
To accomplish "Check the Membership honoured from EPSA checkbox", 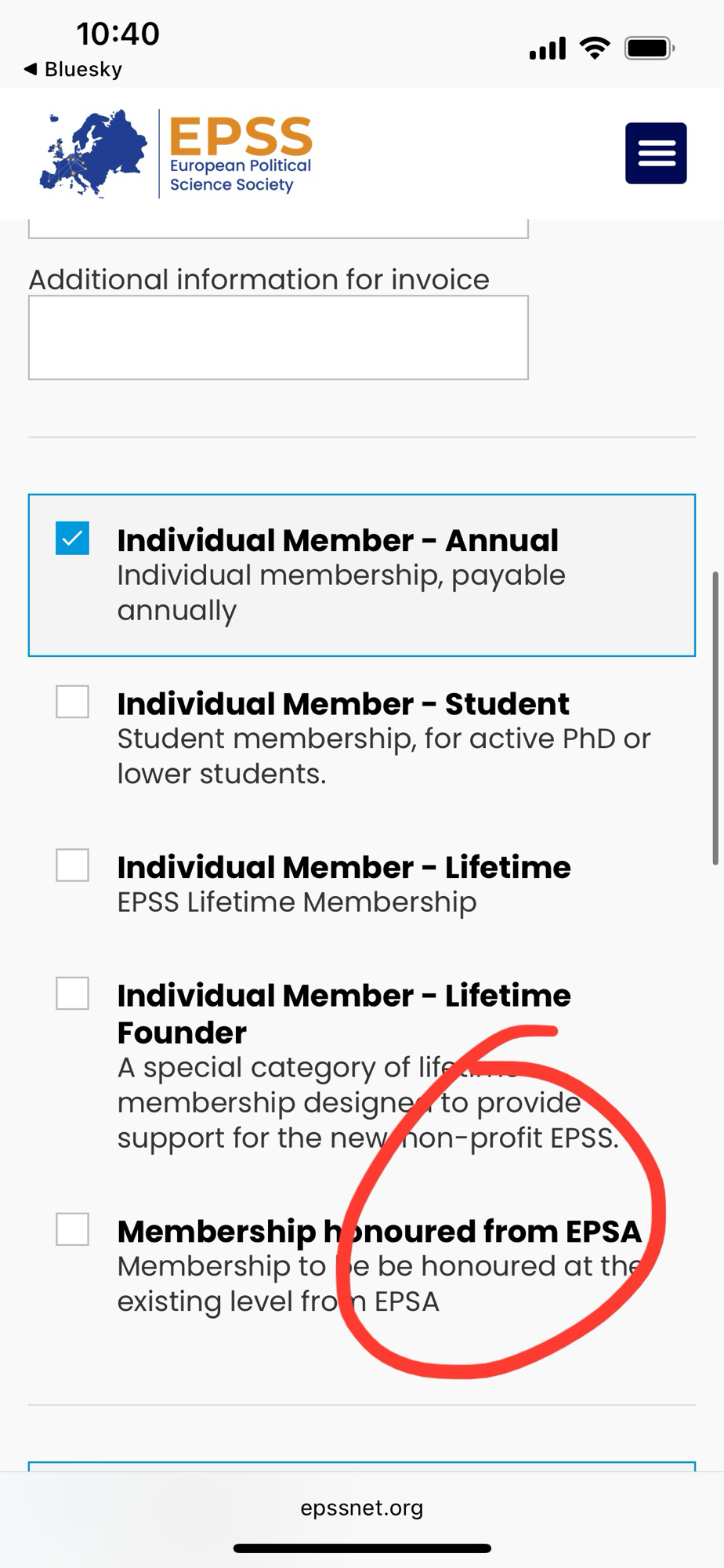I will [x=72, y=1229].
